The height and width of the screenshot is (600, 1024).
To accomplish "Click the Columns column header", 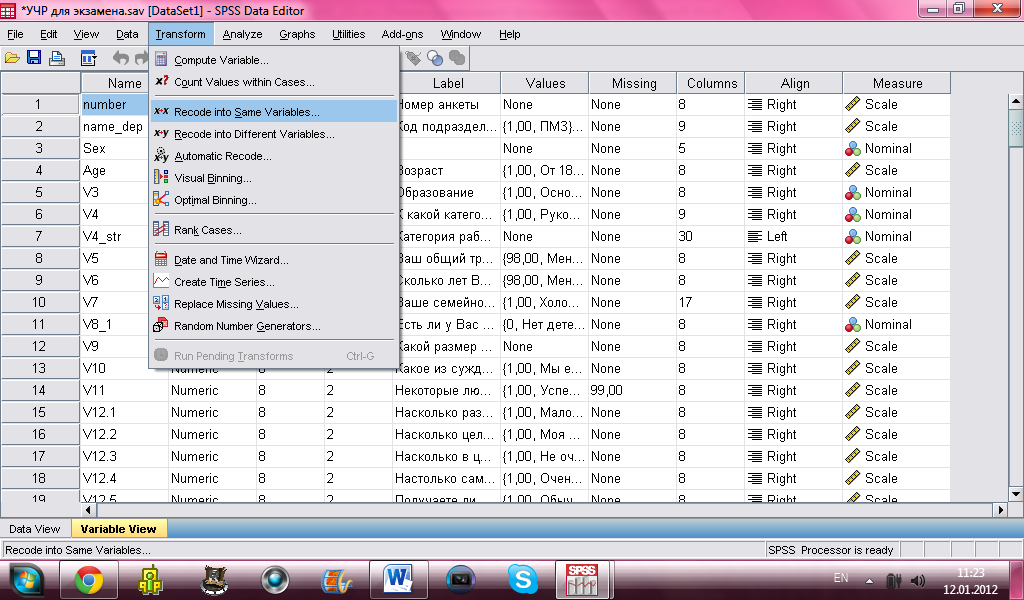I will [711, 83].
